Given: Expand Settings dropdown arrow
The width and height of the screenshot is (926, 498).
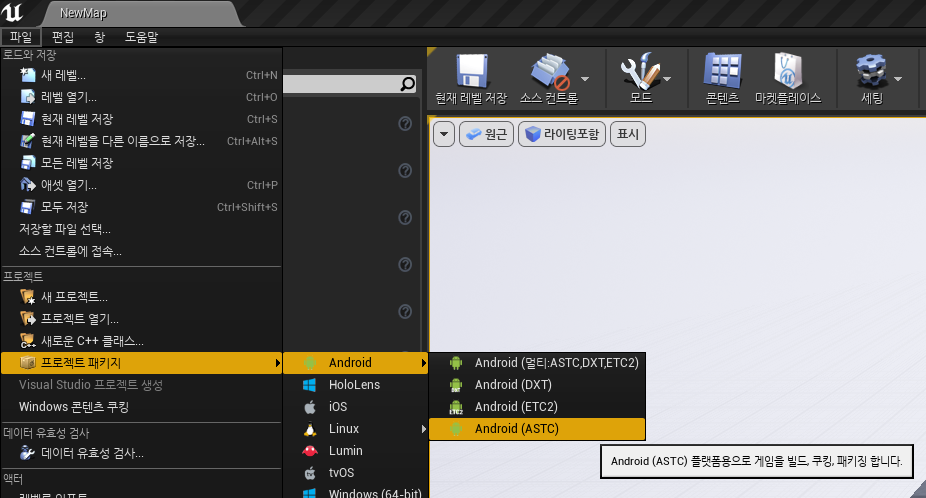Looking at the screenshot, I should pyautogui.click(x=898, y=79).
